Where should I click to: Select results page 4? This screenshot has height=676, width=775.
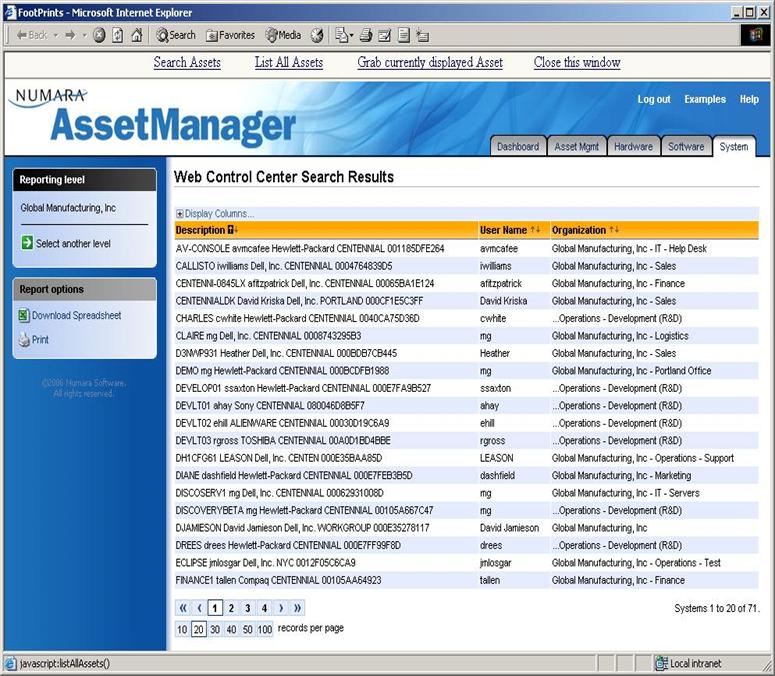(264, 608)
